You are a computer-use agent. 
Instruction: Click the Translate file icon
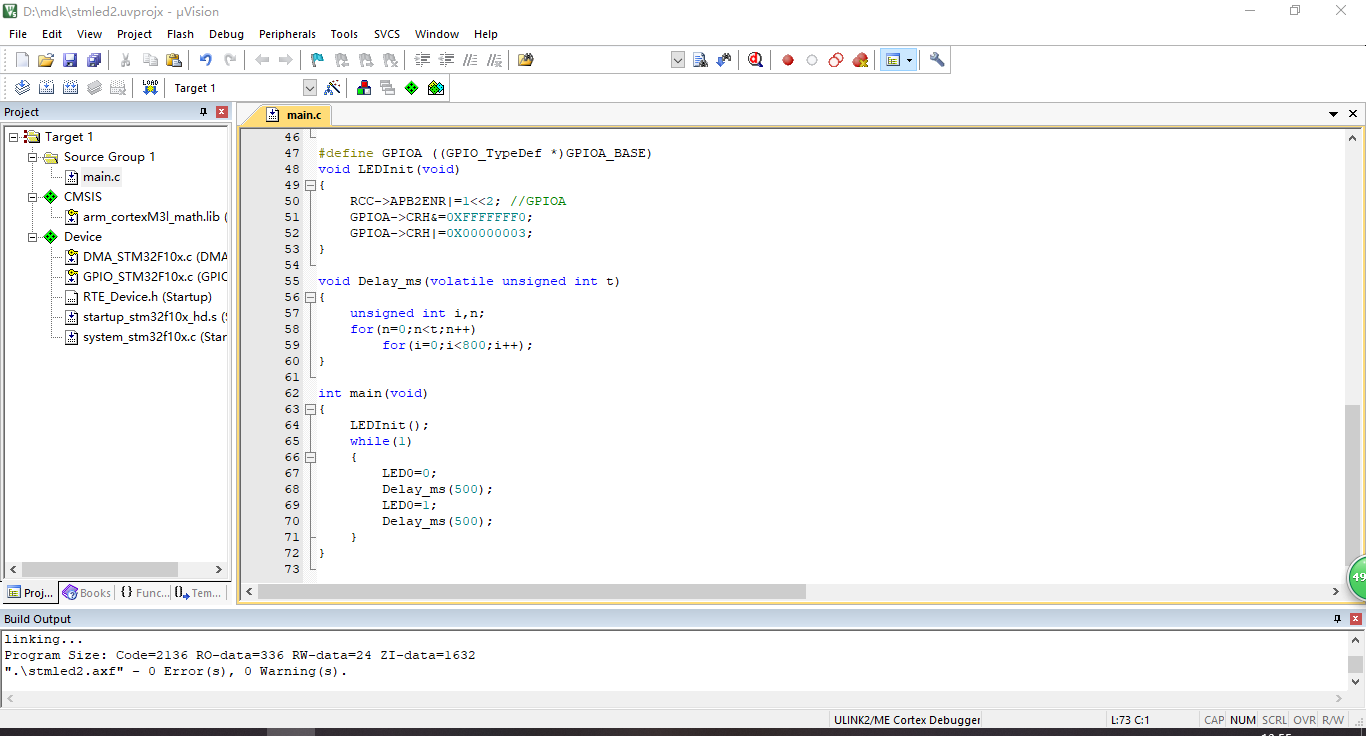point(22,88)
